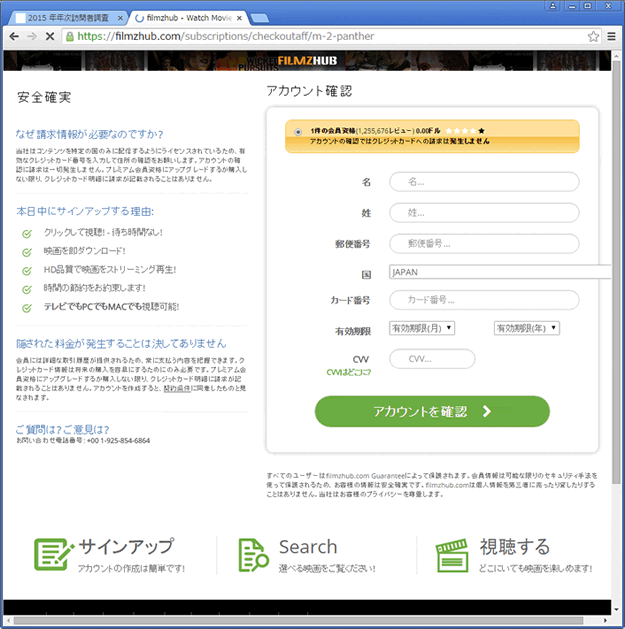
Task: Click the CVVはどこに? help link
Action: [x=349, y=372]
